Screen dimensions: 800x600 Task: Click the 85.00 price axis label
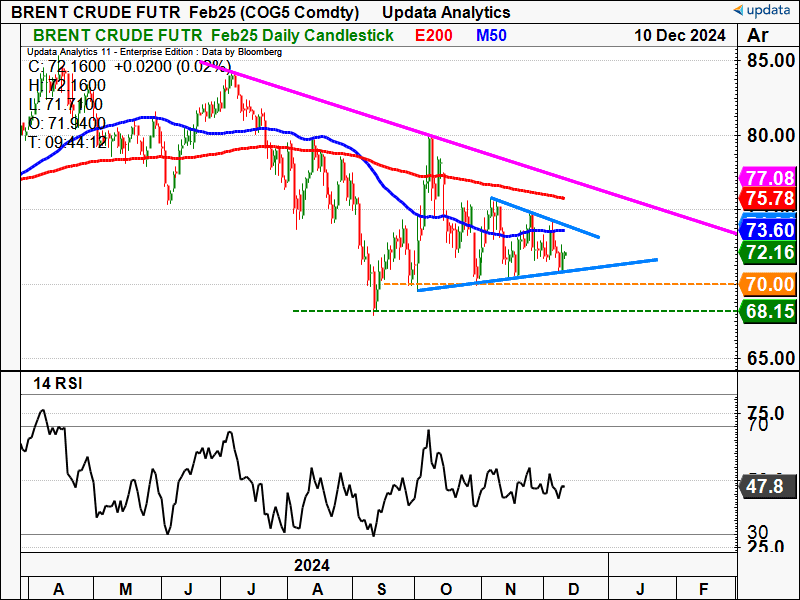[770, 60]
